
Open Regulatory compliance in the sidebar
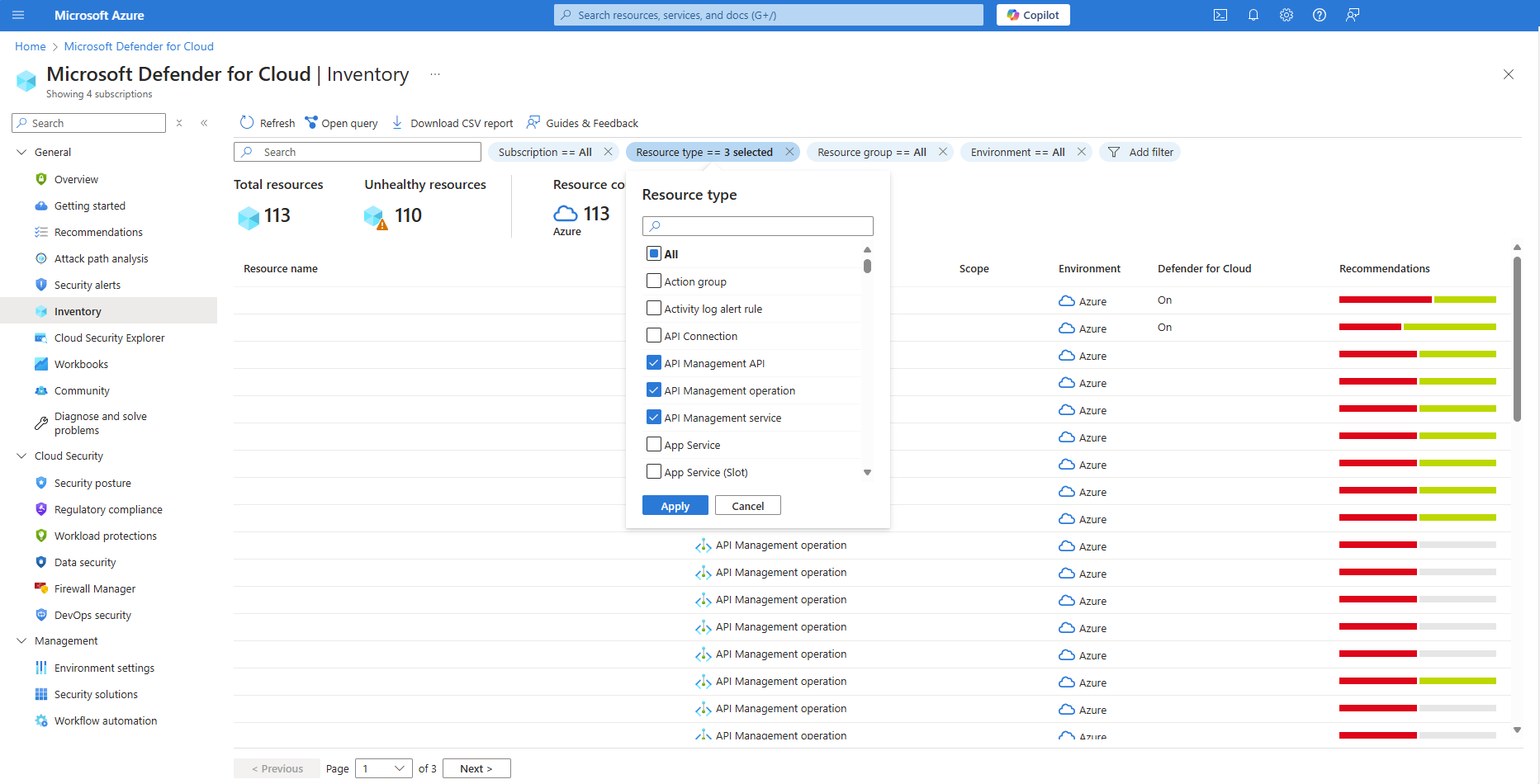(108, 509)
